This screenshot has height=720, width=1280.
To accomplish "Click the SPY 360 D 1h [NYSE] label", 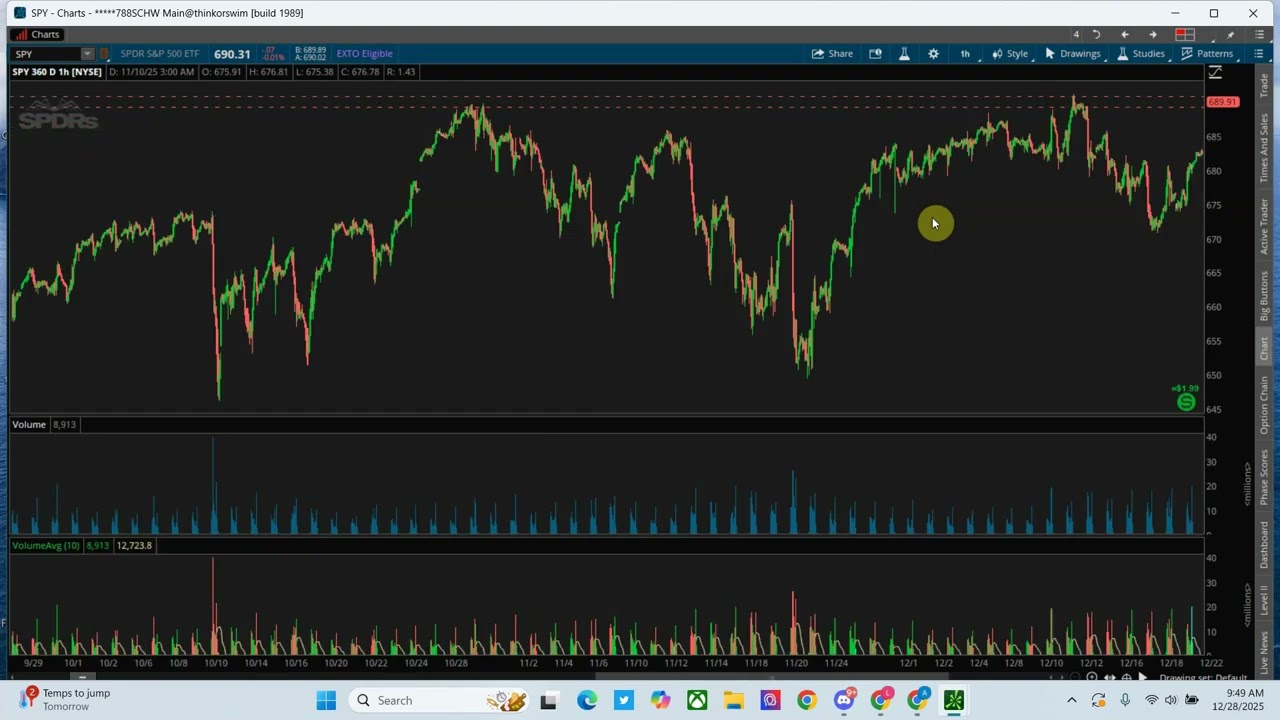I will tap(57, 72).
